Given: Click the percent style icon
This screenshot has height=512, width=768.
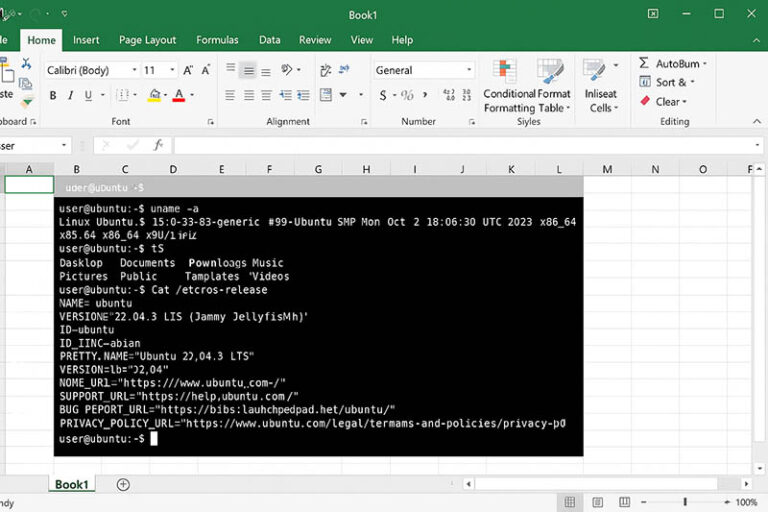Looking at the screenshot, I should click(408, 96).
